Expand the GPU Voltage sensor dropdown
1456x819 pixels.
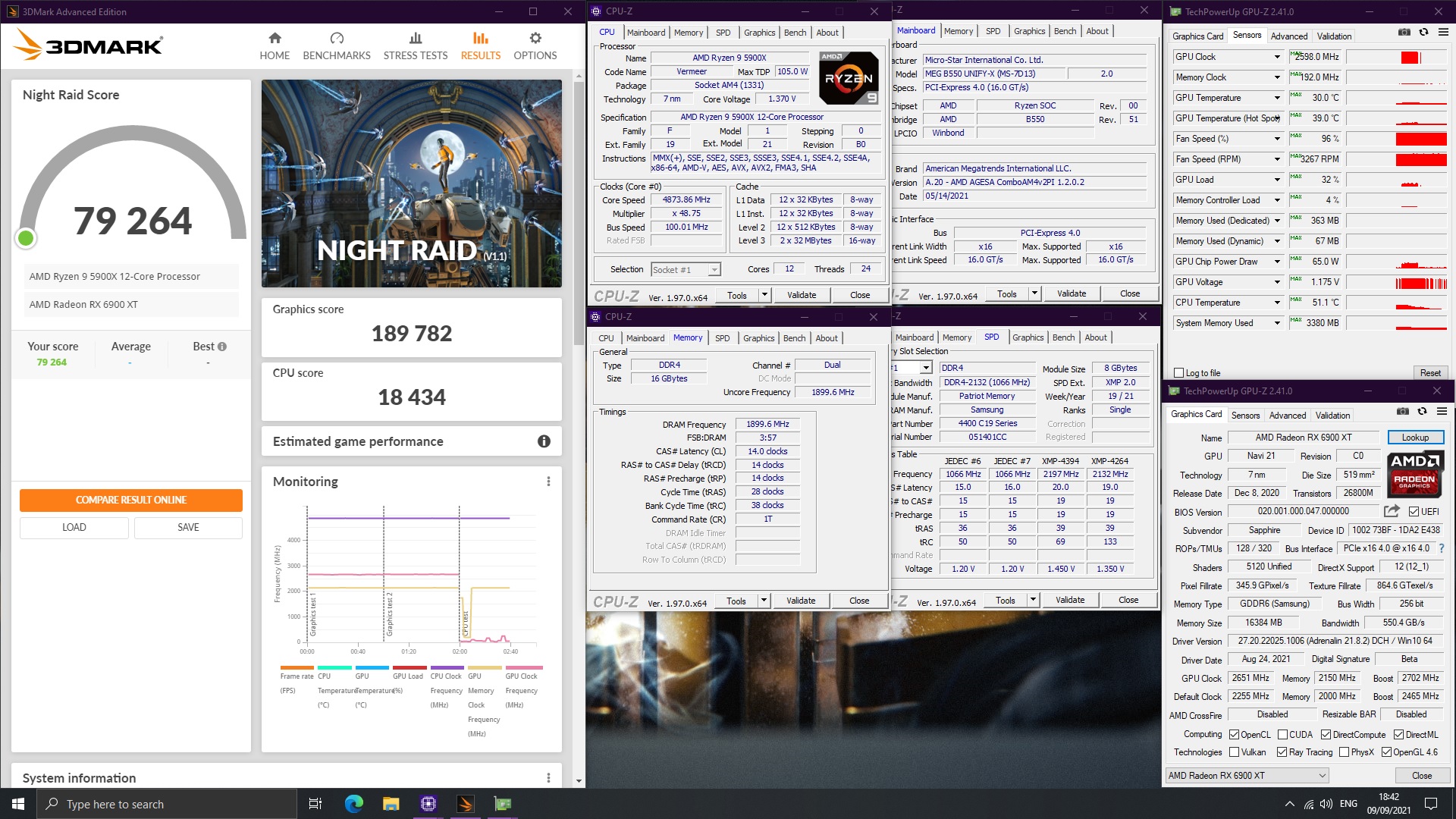pyautogui.click(x=1277, y=282)
